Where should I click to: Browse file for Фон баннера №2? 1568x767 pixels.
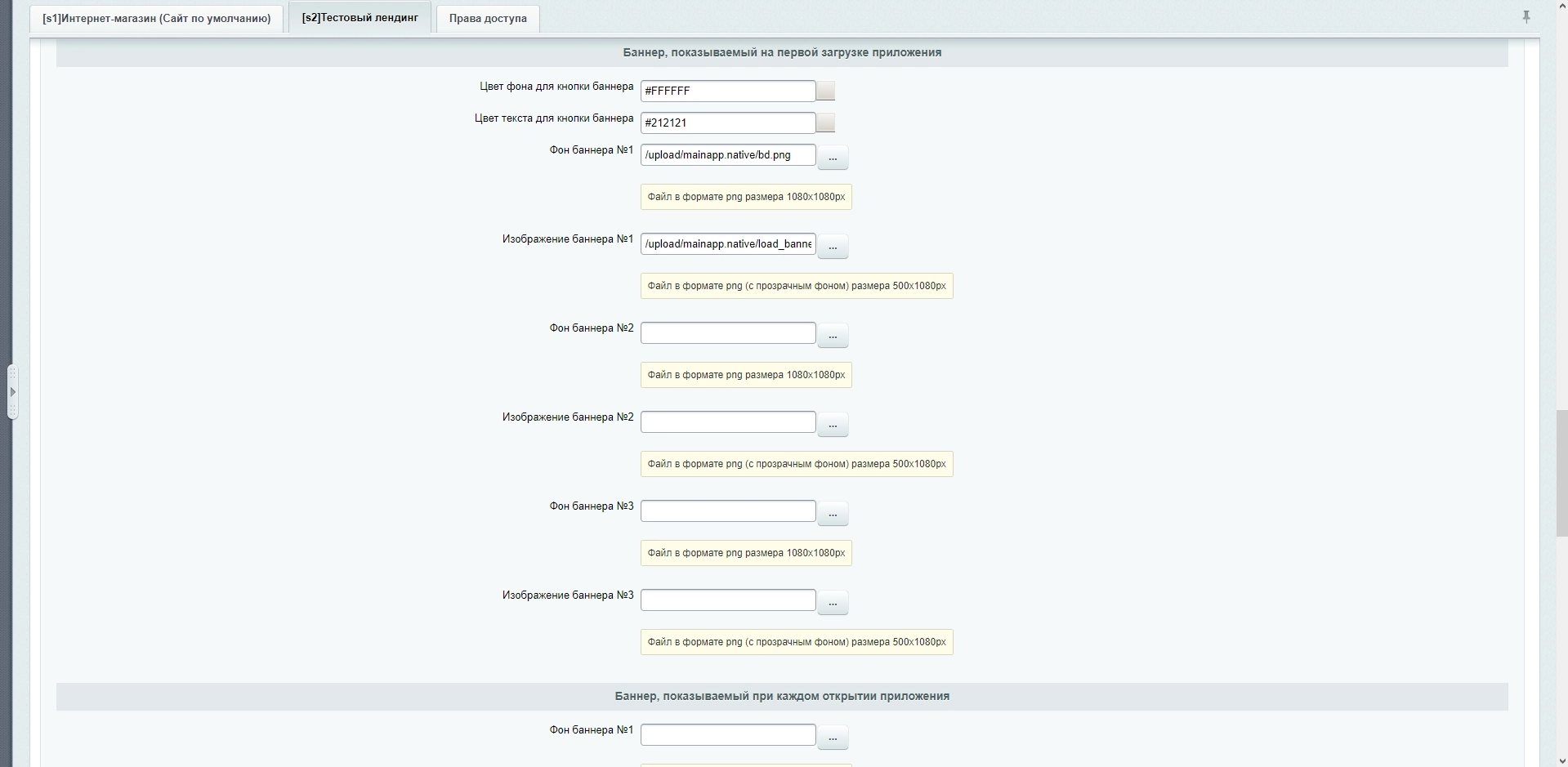click(x=833, y=335)
